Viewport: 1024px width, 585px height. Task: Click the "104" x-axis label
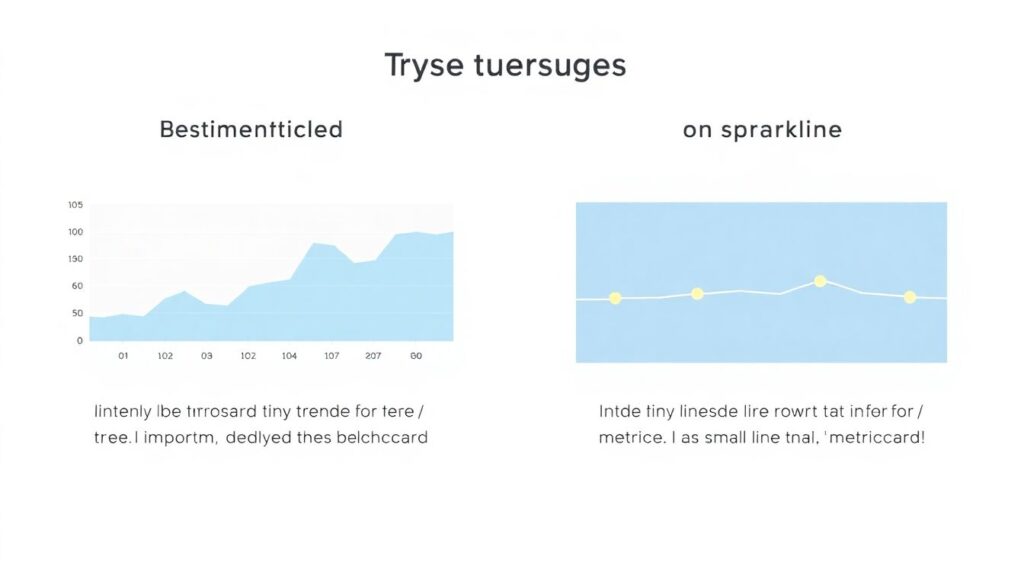[289, 355]
